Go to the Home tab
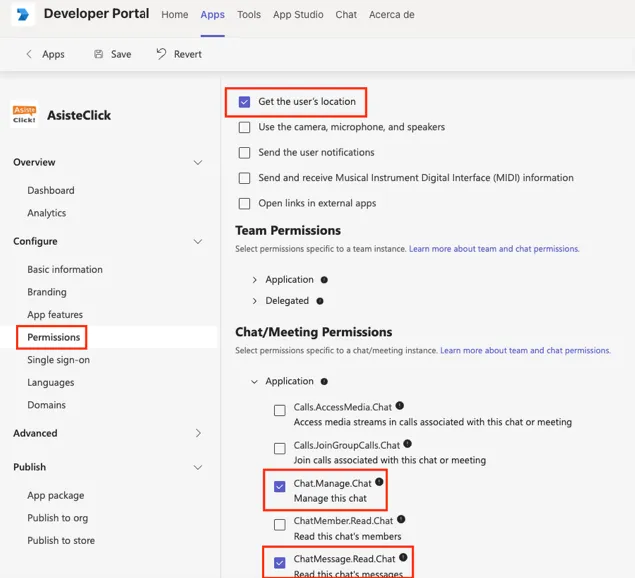Screen dimensions: 635x578 click(x=175, y=15)
